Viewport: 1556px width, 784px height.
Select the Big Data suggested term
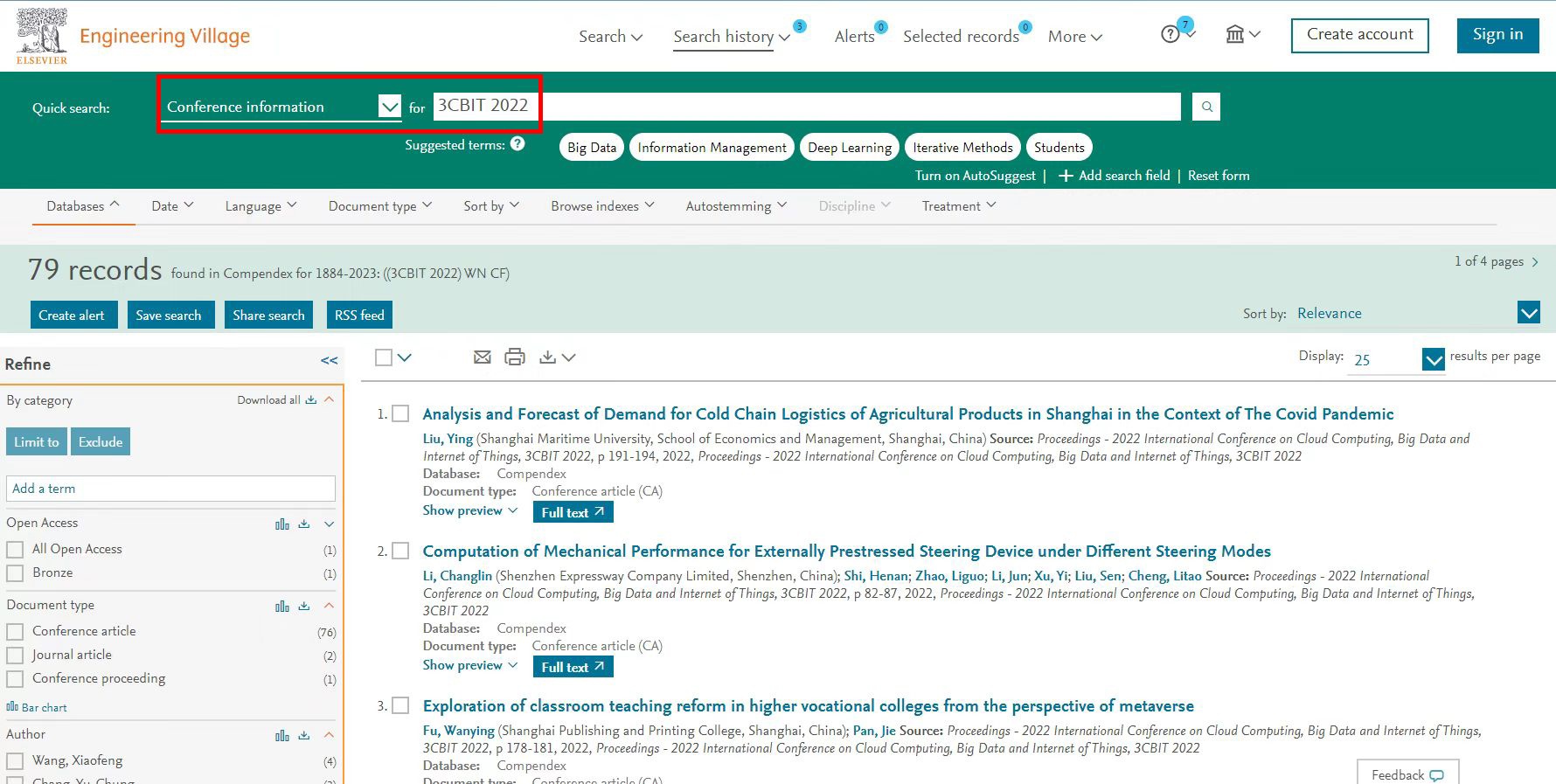(x=592, y=148)
